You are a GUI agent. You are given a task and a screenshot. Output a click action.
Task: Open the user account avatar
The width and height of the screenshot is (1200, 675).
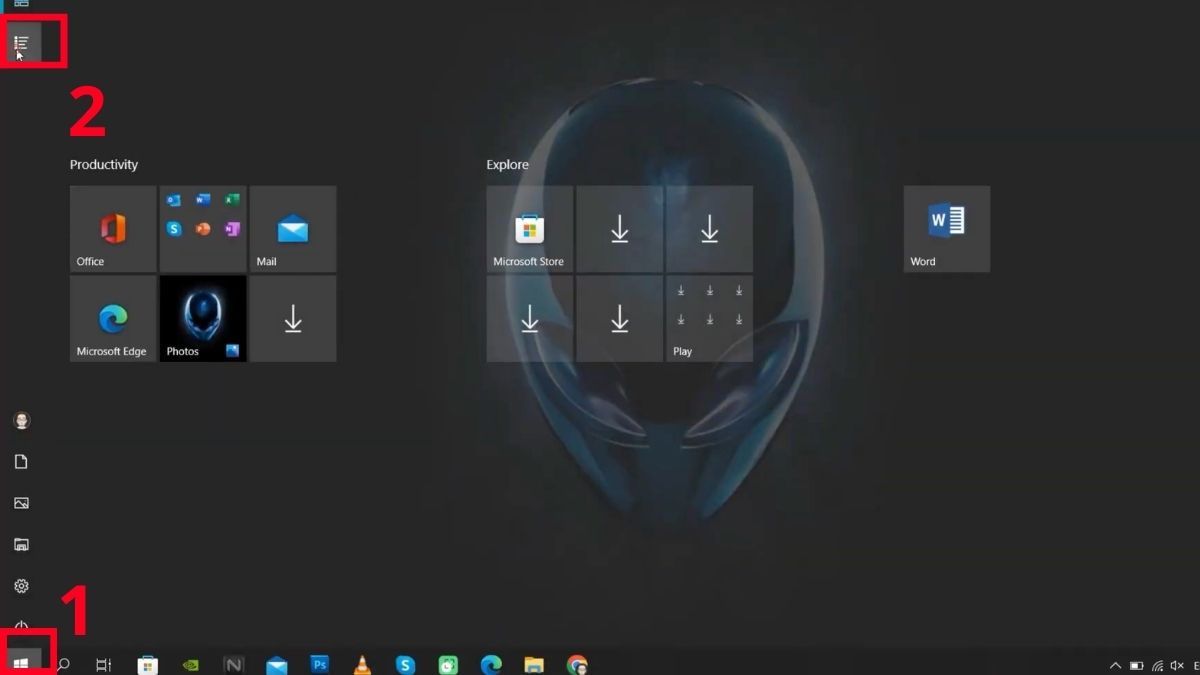click(21, 420)
